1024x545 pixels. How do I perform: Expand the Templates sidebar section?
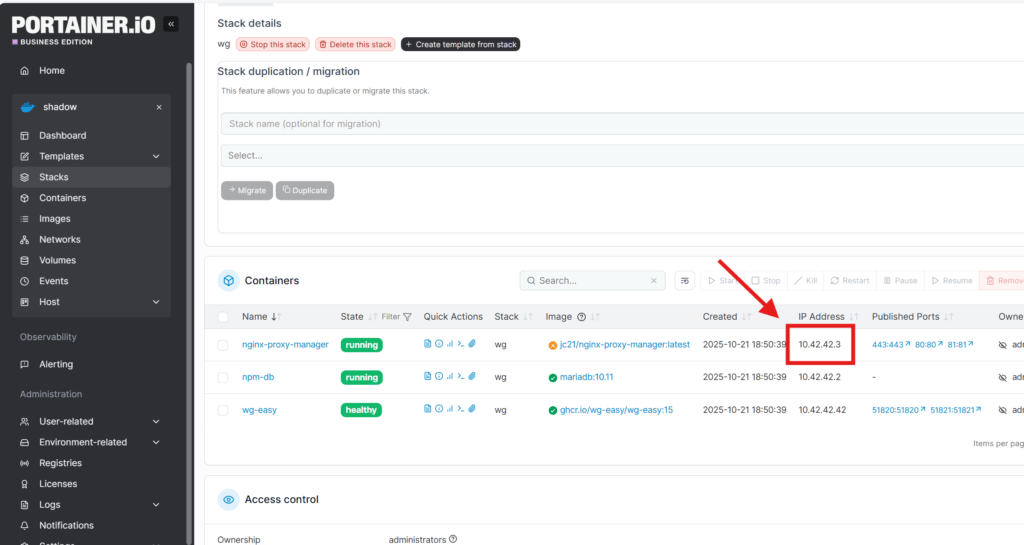pos(156,156)
